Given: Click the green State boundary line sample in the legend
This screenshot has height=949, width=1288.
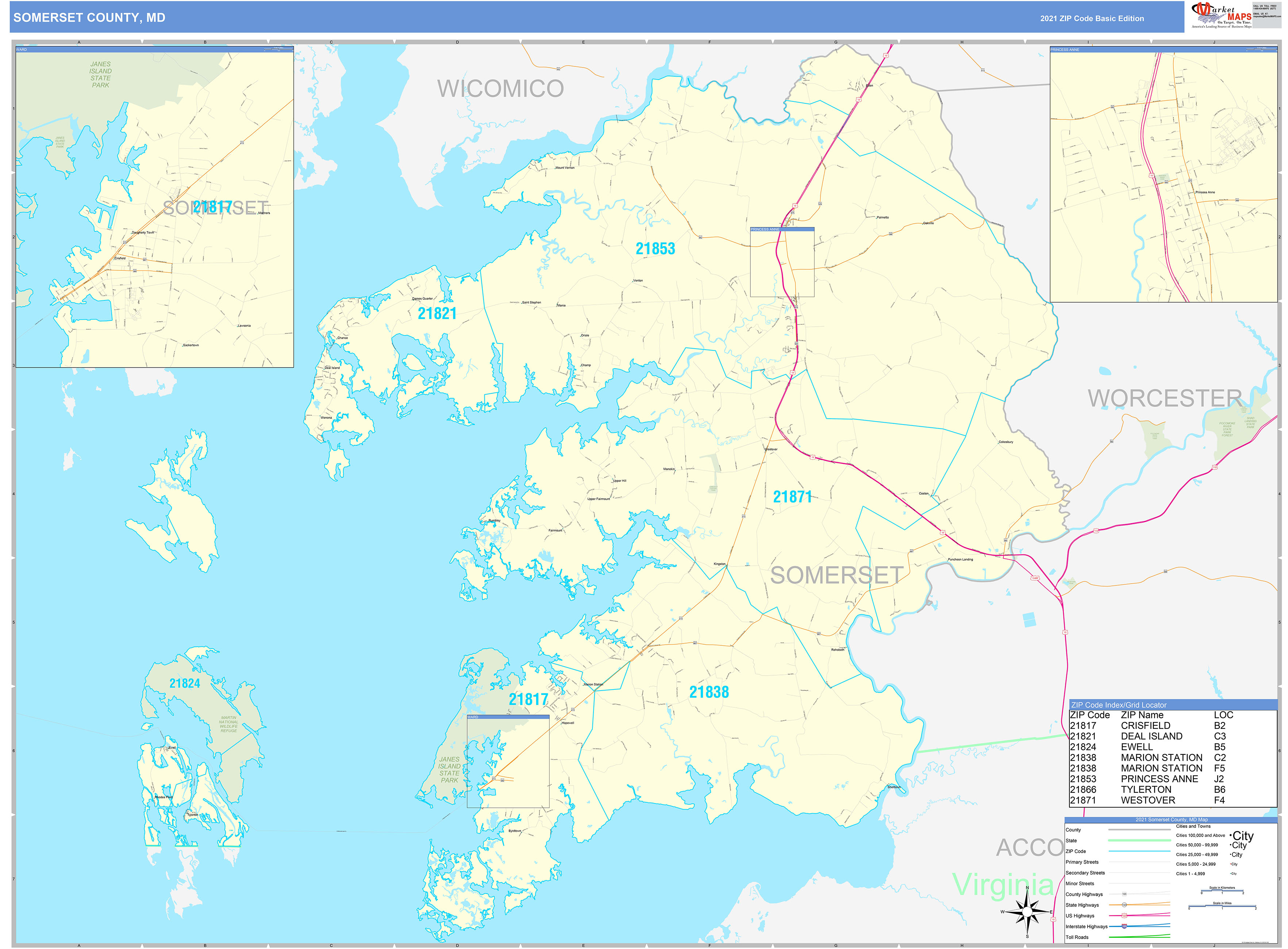Looking at the screenshot, I should (1139, 841).
